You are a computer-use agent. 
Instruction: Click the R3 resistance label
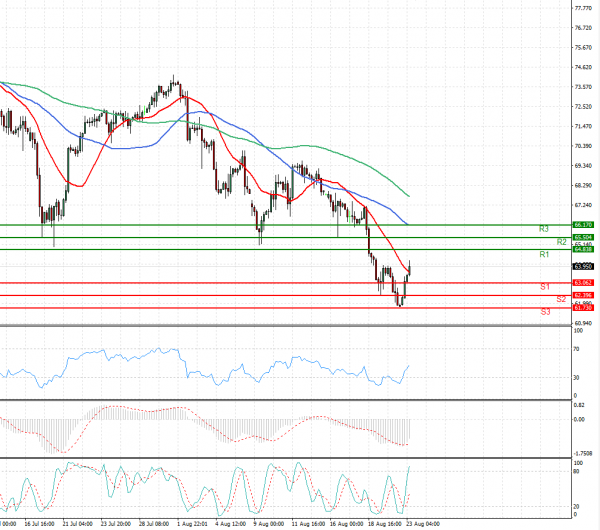pyautogui.click(x=544, y=229)
